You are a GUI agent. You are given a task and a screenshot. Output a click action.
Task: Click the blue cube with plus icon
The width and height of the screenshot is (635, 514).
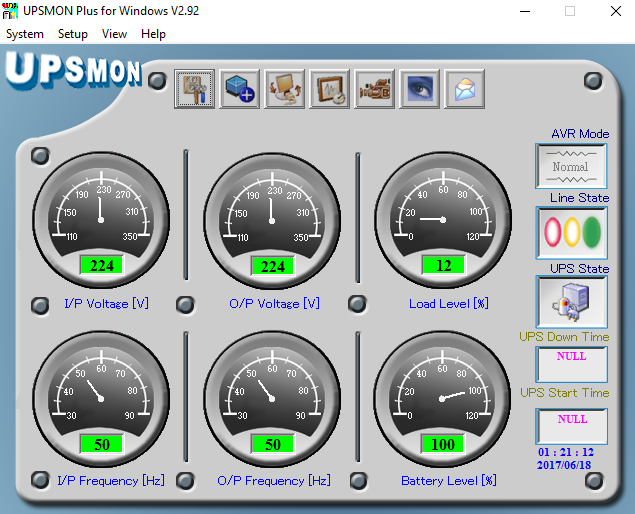239,89
